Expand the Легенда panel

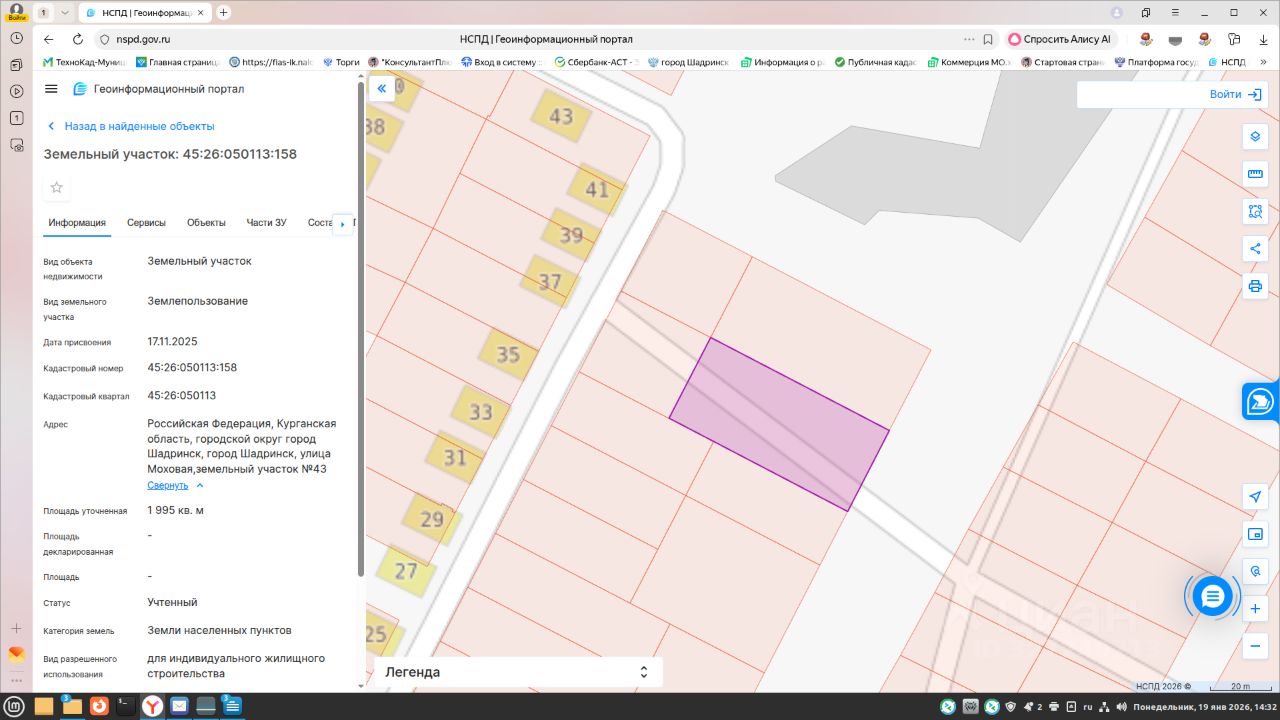(x=518, y=672)
